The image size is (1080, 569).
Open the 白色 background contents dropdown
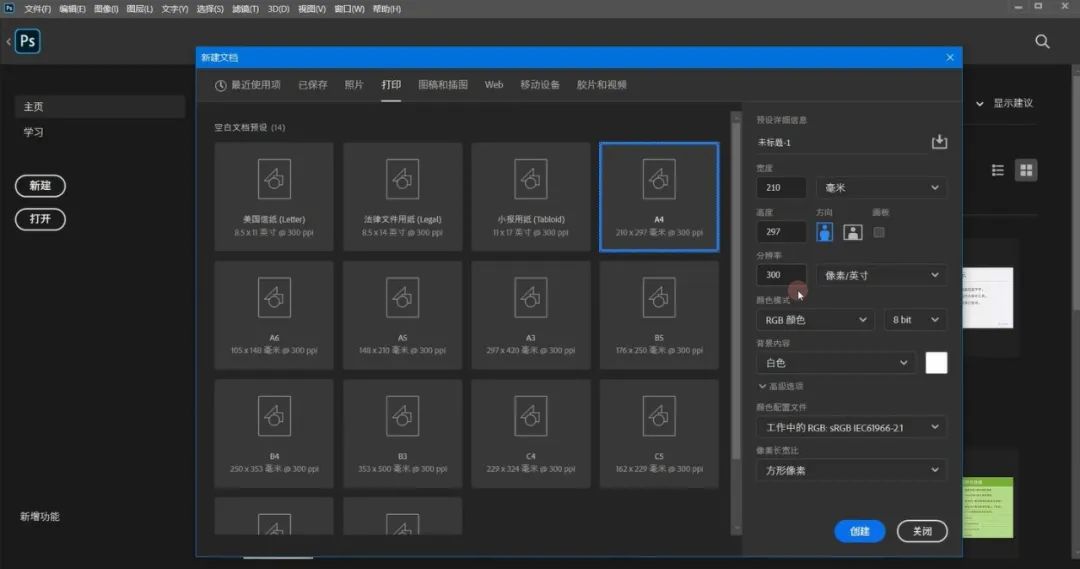point(836,363)
